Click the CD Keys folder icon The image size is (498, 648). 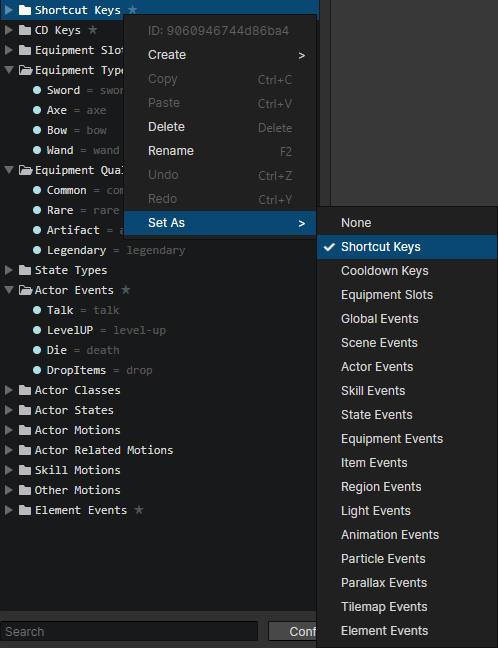pos(25,30)
